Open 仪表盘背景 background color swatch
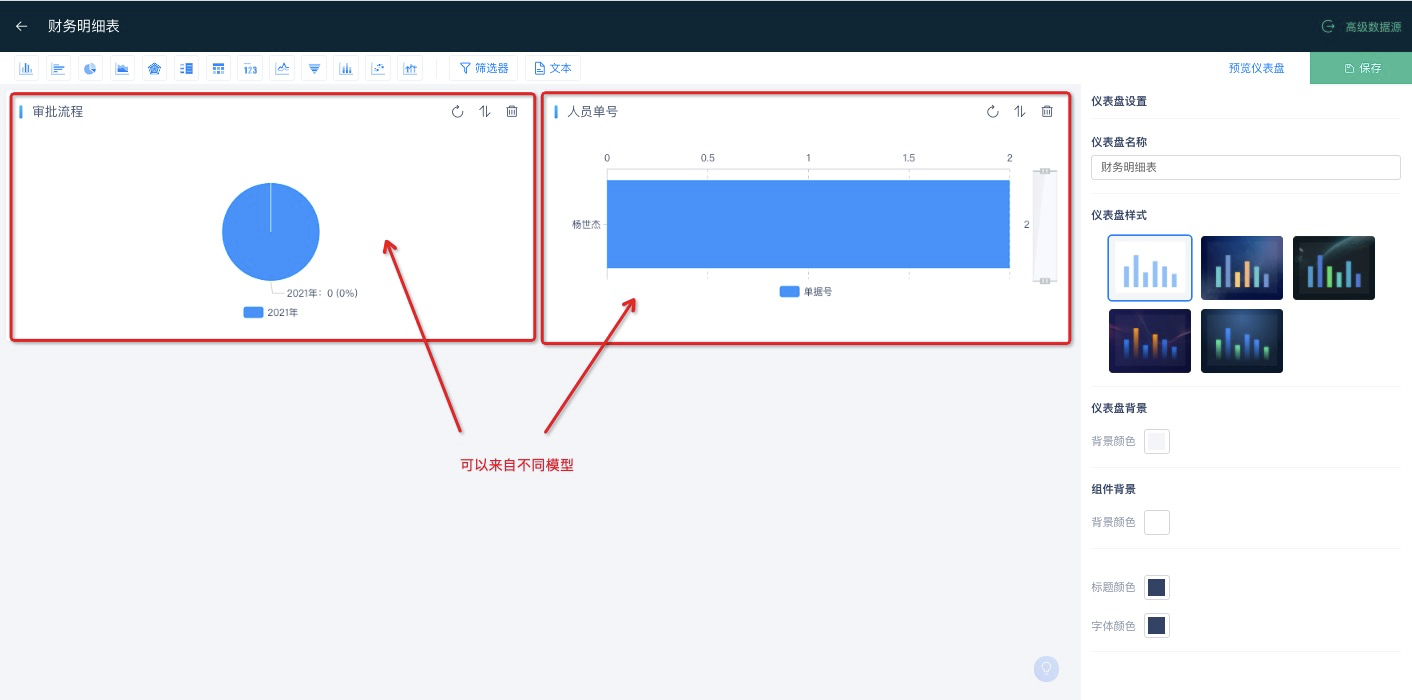The width and height of the screenshot is (1412, 700). (x=1157, y=441)
